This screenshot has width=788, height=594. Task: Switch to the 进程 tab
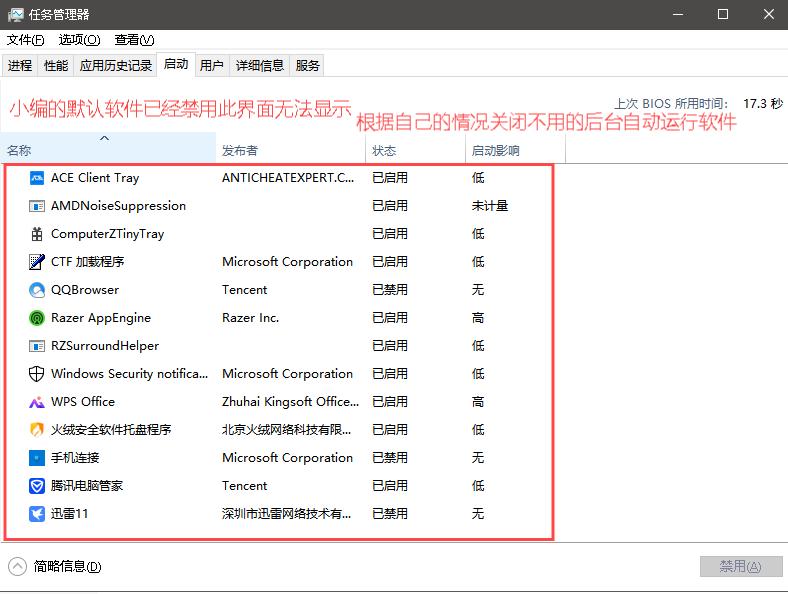point(20,65)
